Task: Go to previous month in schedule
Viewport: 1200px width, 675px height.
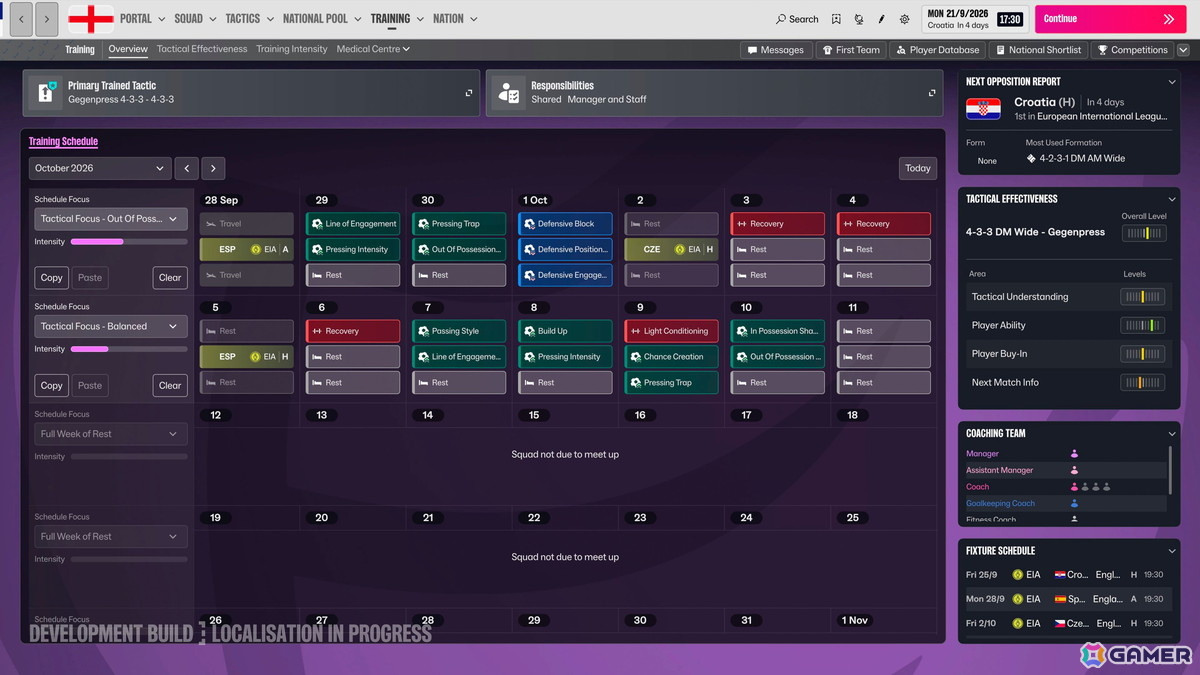Action: pos(187,168)
